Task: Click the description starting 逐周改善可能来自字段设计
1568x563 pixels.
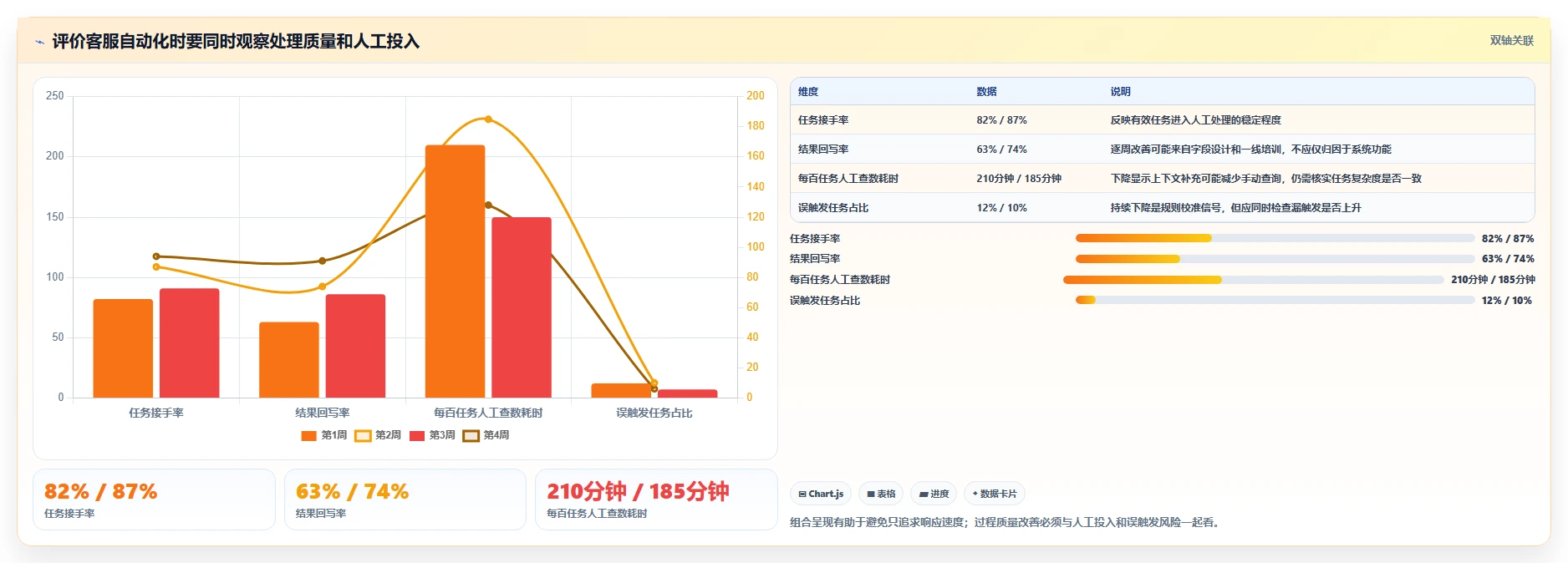Action: point(1250,150)
